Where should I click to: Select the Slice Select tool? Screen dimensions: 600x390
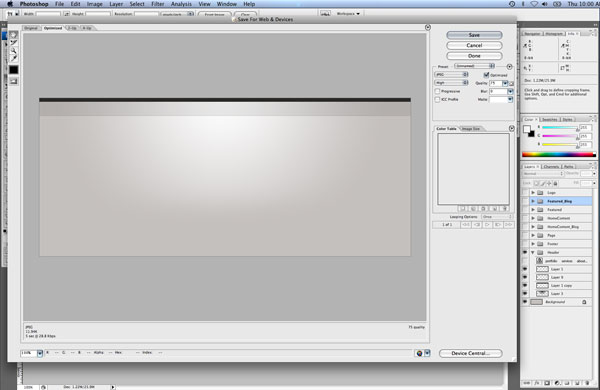13,42
